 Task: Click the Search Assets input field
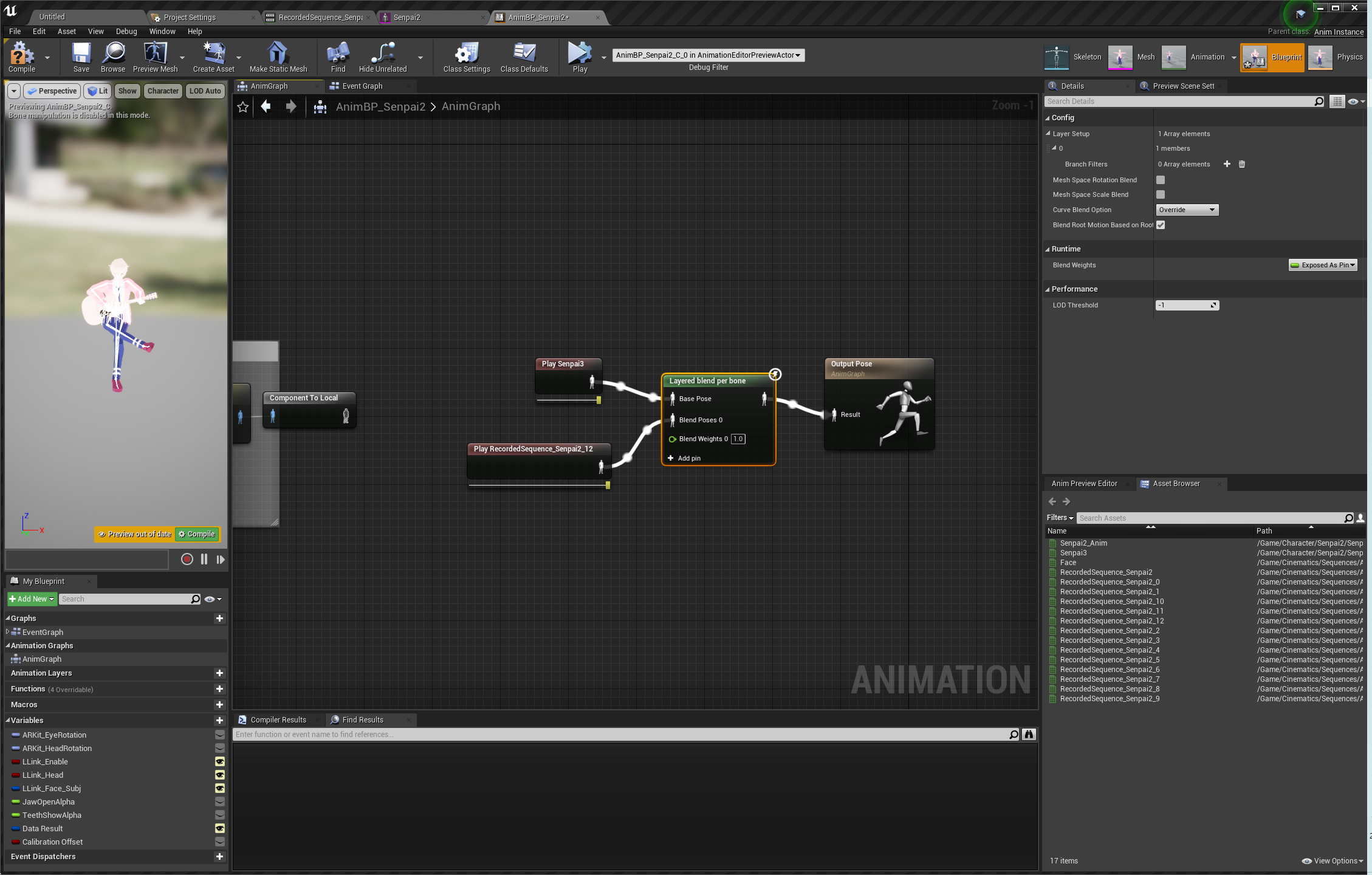(1209, 518)
